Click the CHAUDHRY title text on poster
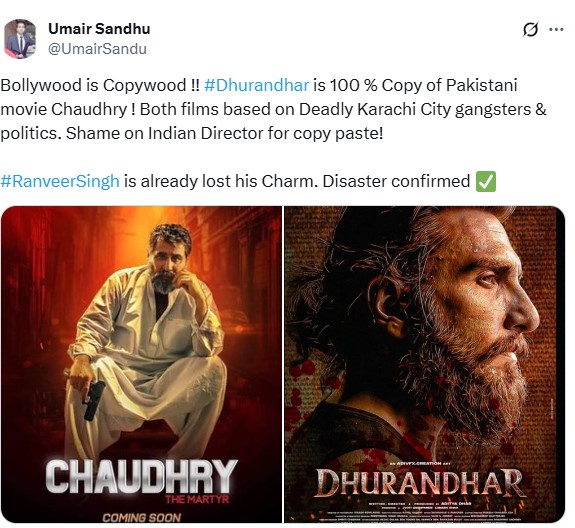 point(142,476)
